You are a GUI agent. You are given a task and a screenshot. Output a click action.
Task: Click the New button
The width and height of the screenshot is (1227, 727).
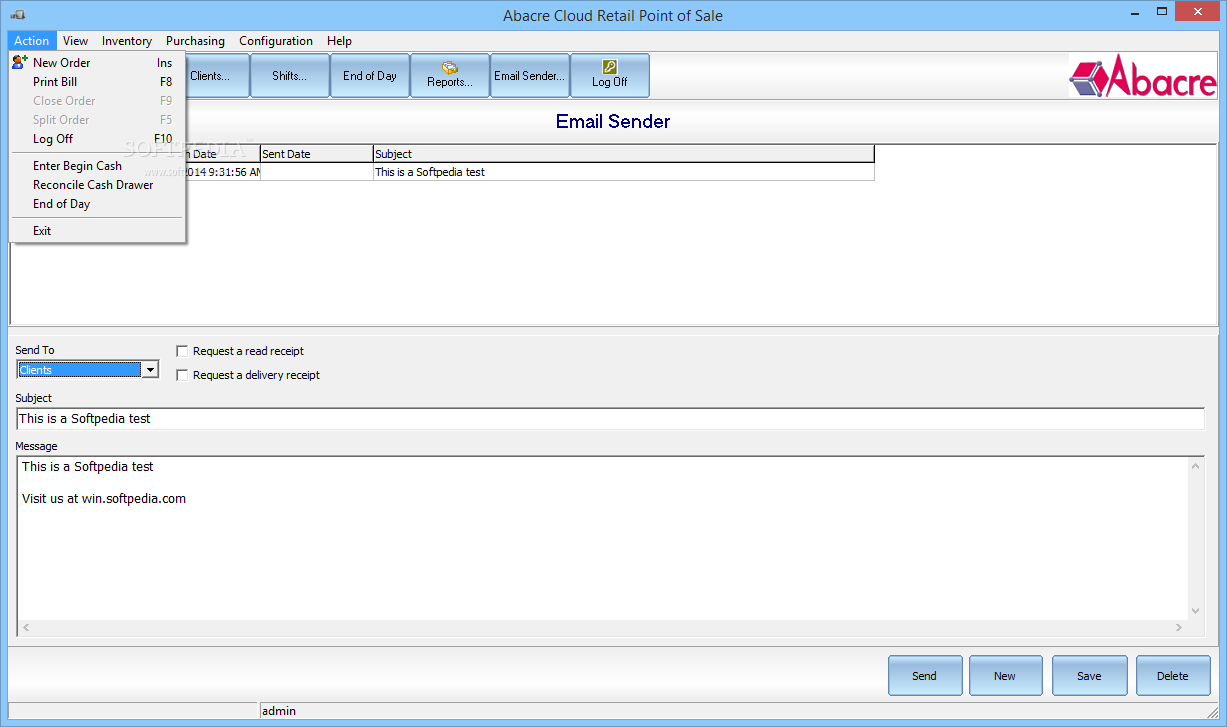[1005, 676]
